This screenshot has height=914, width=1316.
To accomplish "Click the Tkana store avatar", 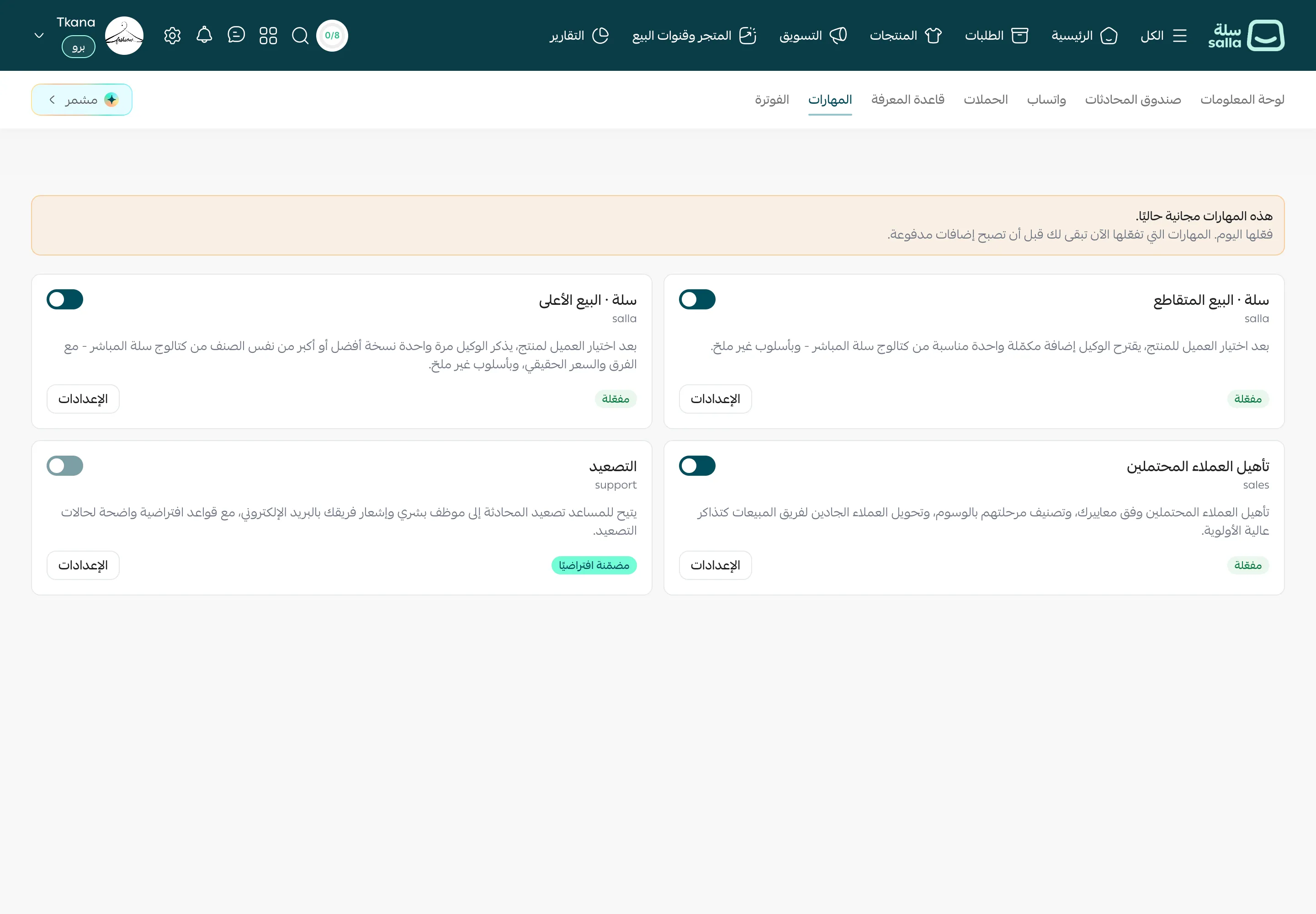I will tap(124, 36).
